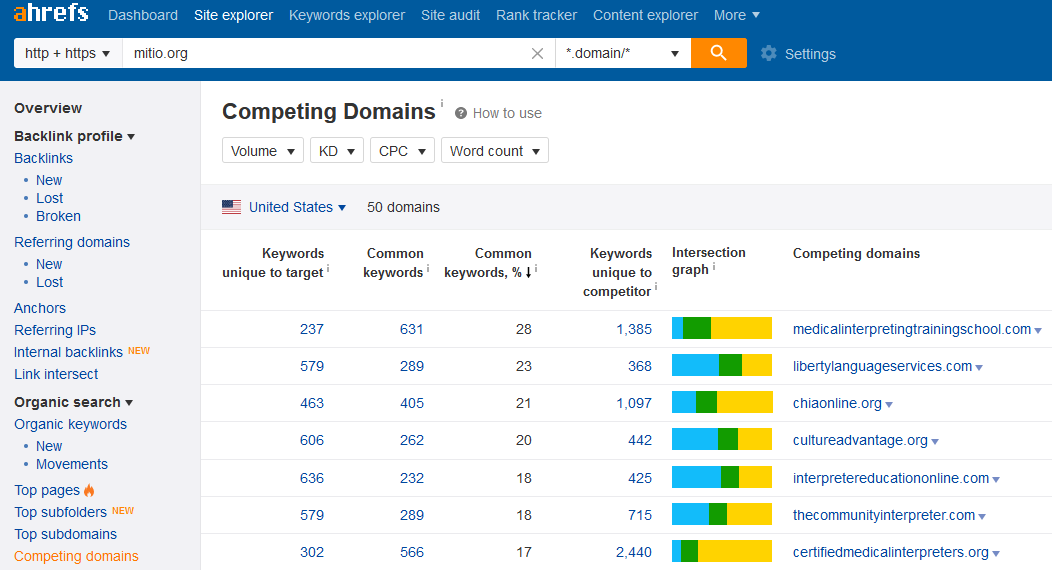Click the 1,385 unique competitor keywords value
The width and height of the screenshot is (1052, 570).
pos(634,329)
